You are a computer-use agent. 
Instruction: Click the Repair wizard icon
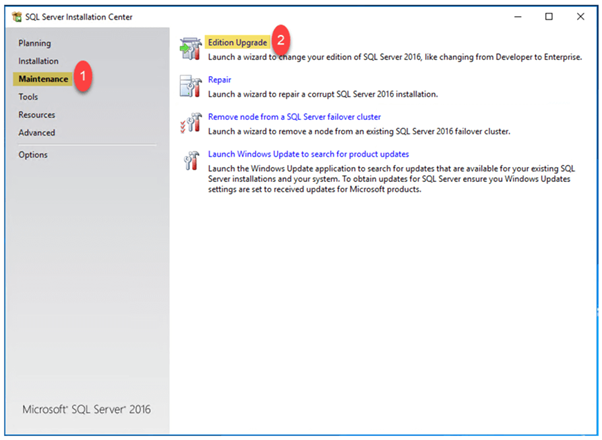(x=191, y=86)
